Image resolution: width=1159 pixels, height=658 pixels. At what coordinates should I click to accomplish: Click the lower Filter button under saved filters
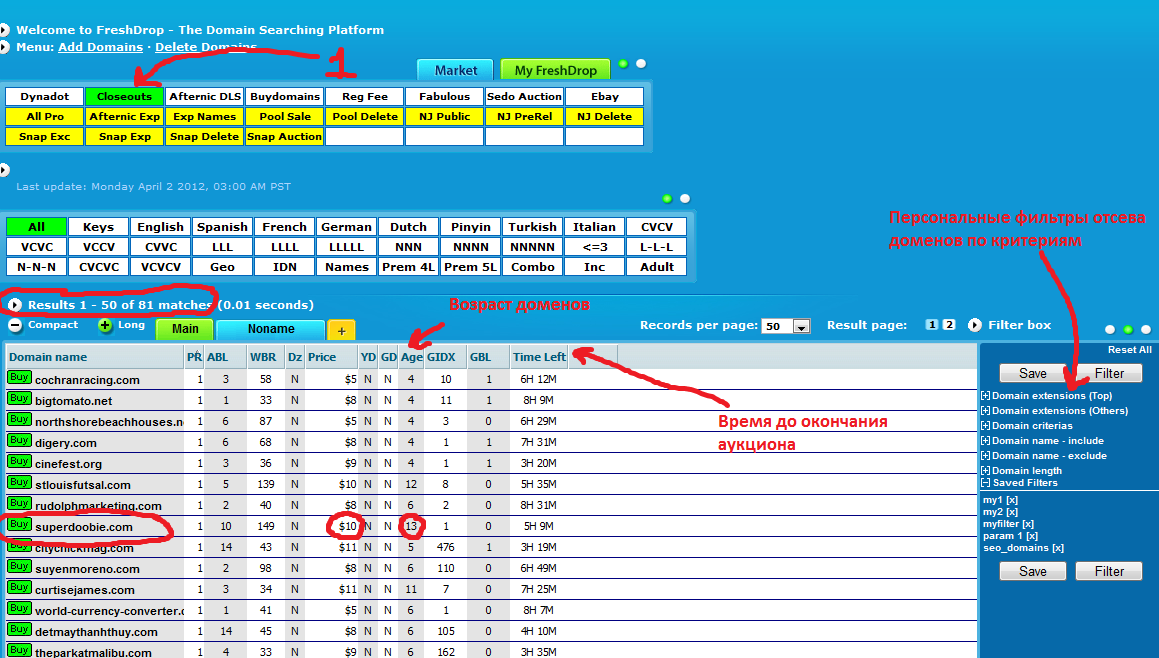(x=1109, y=571)
